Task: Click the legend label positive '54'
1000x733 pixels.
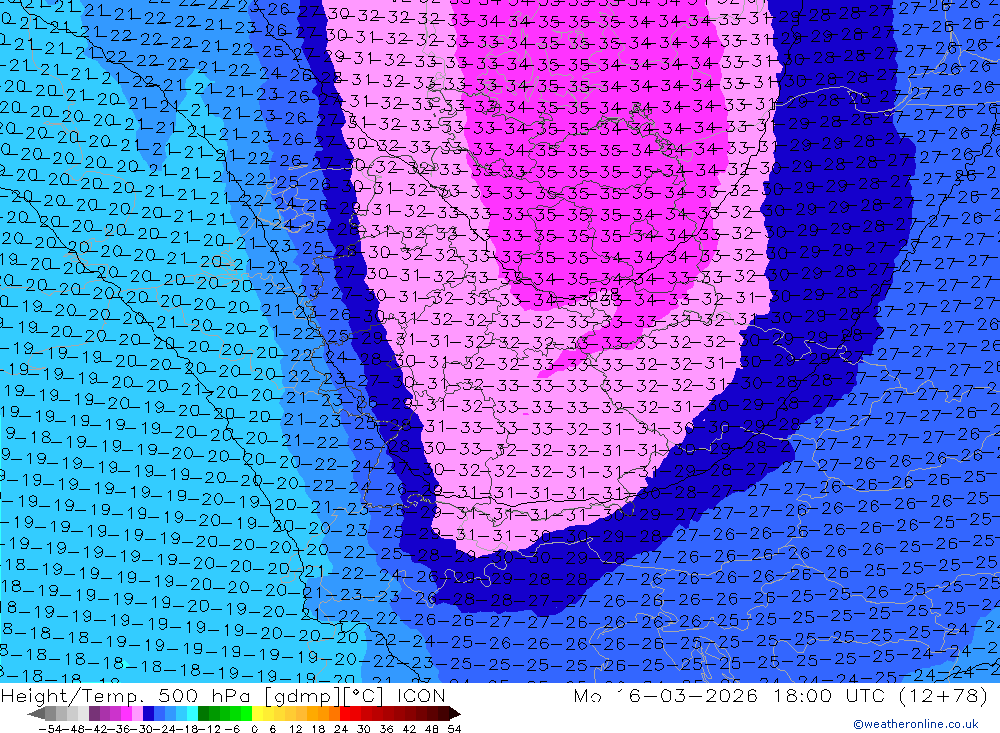Action: tap(454, 729)
